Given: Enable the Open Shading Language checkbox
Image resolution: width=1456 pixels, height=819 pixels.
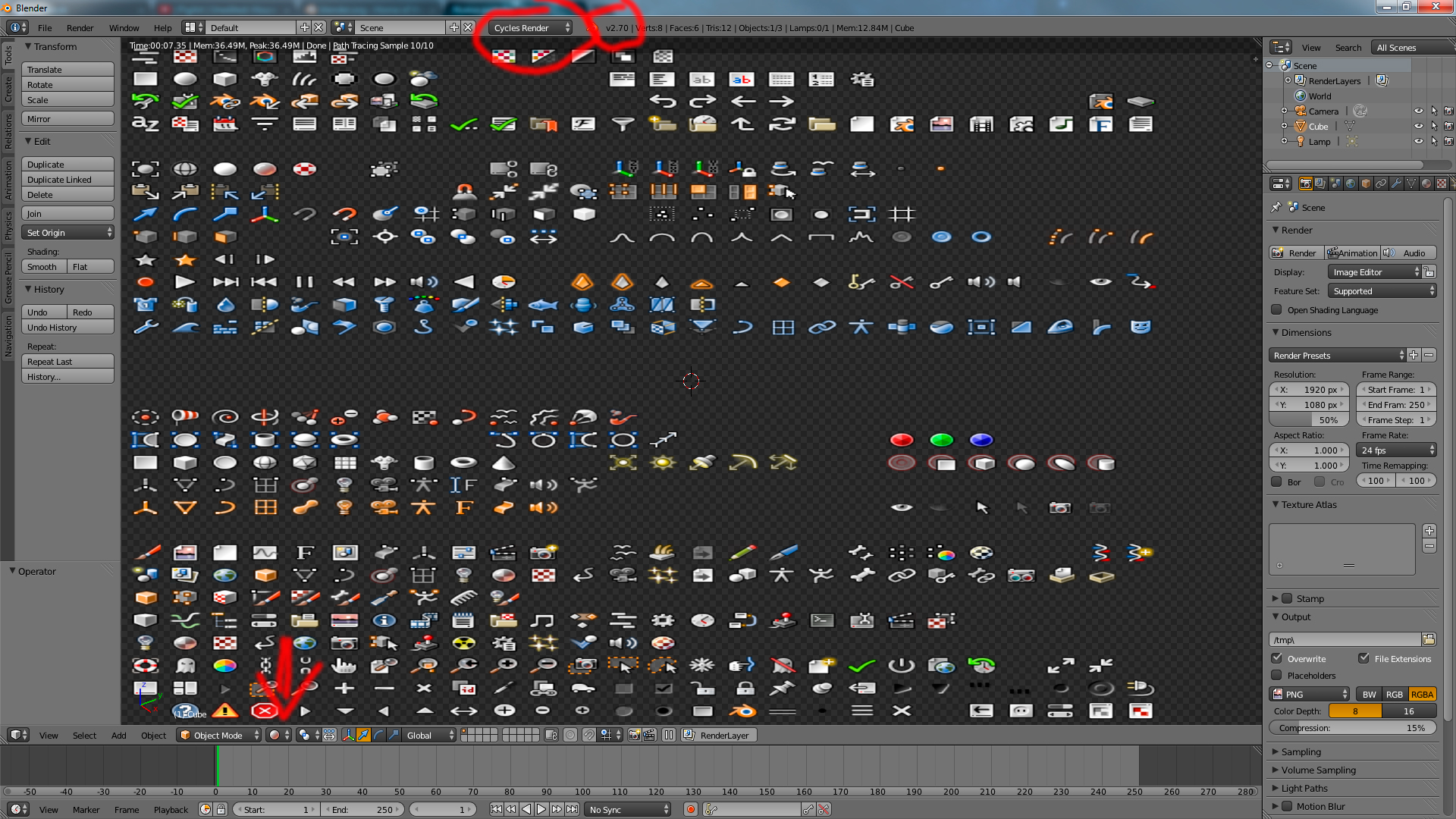Looking at the screenshot, I should tap(1277, 309).
